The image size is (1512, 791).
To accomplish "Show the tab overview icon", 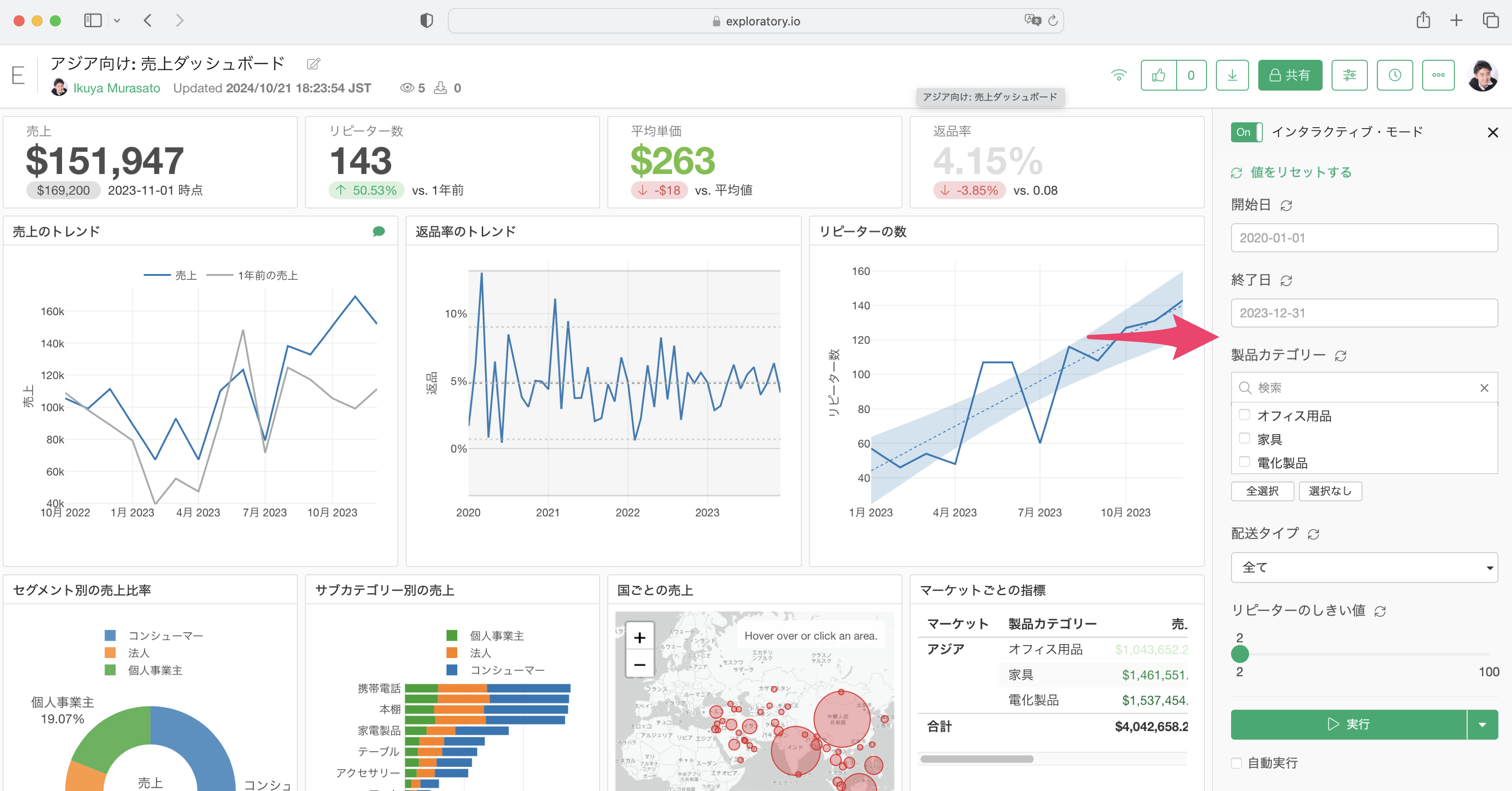I will tap(1490, 21).
